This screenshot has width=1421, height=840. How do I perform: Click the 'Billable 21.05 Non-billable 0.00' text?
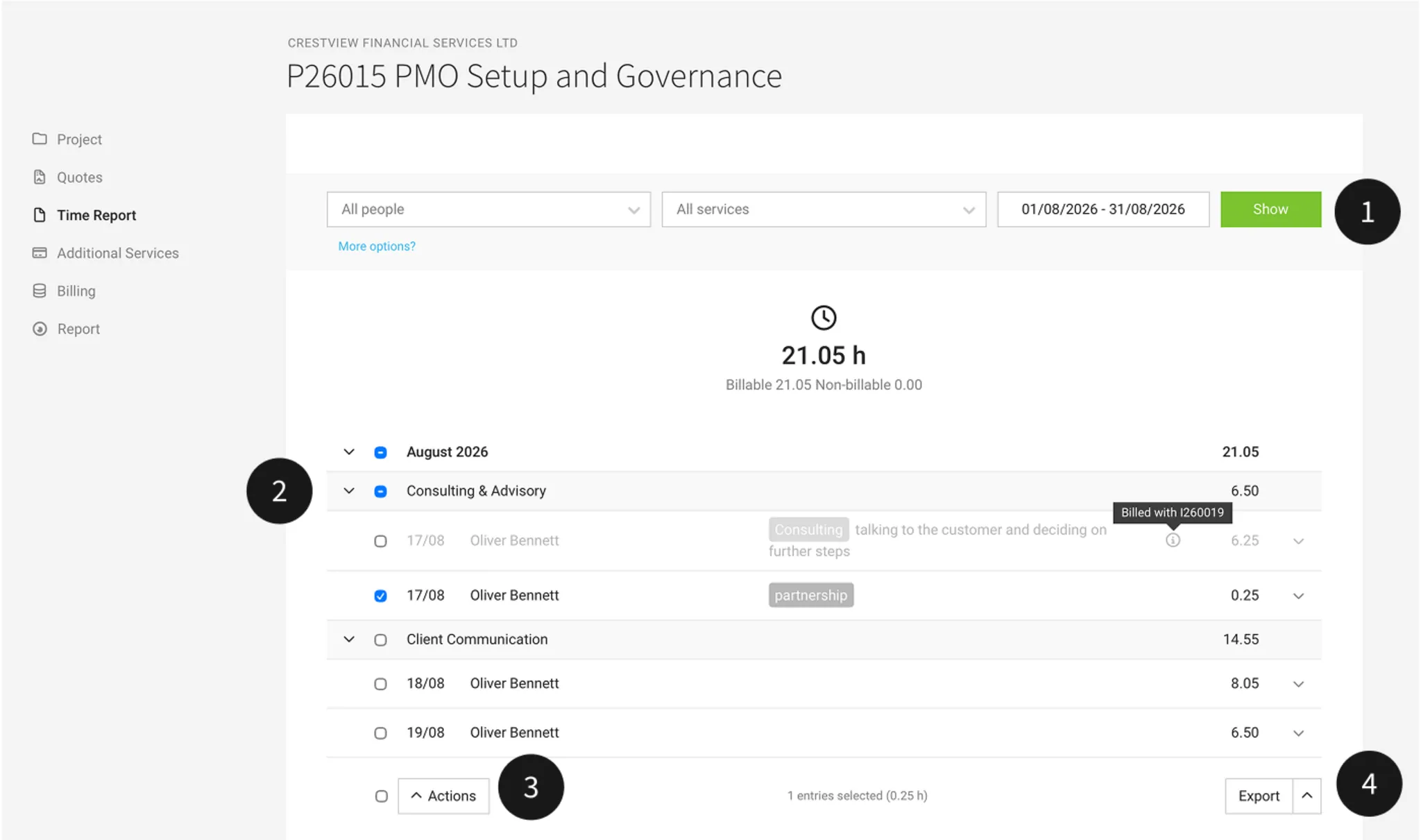point(824,385)
